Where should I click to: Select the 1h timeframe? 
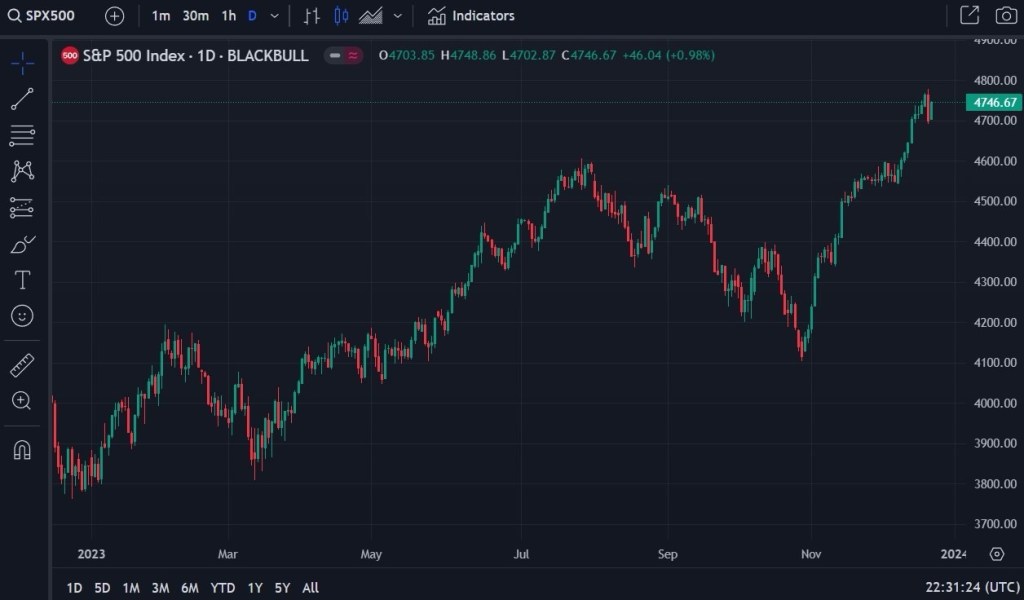229,16
